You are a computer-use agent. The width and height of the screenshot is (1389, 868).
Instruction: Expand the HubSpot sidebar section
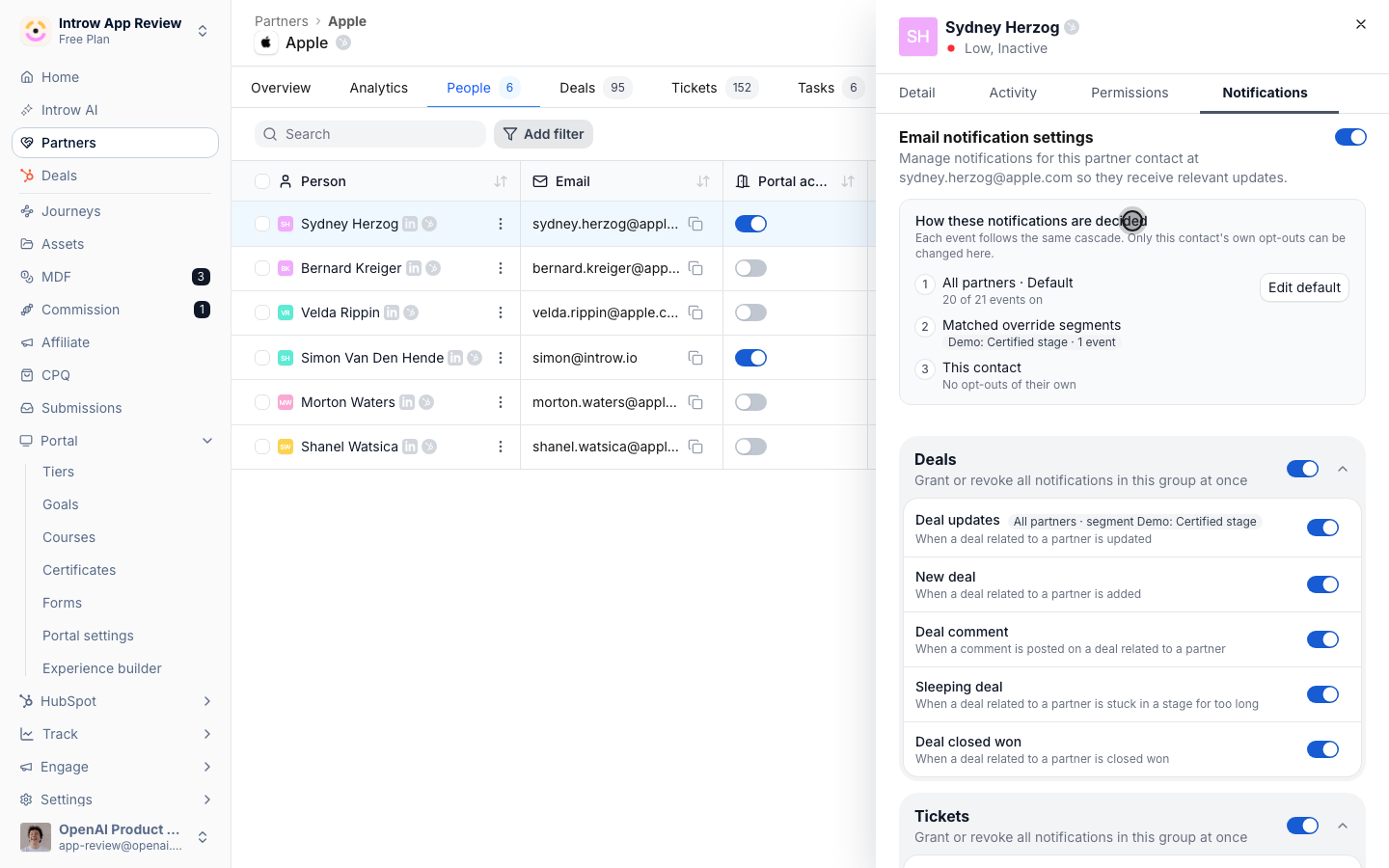tap(207, 701)
